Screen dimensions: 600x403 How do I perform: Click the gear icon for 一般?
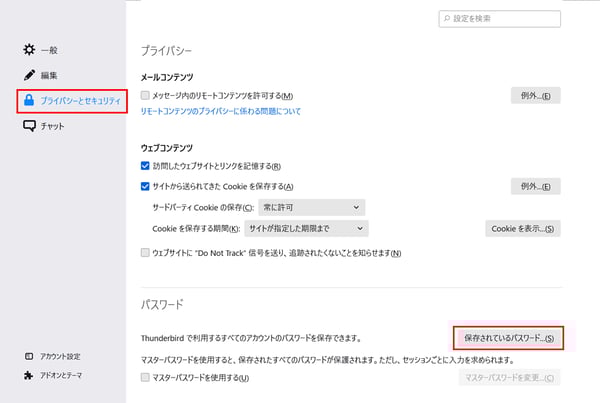click(29, 49)
